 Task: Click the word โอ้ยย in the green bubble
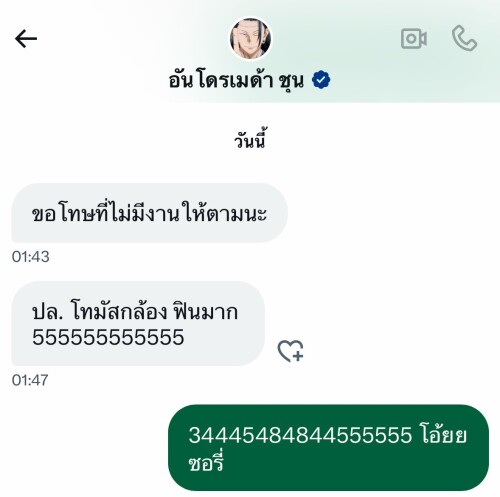click(x=443, y=433)
